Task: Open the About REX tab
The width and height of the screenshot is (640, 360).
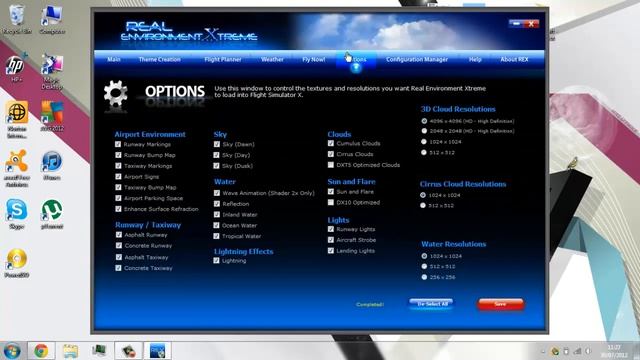Action: (x=514, y=60)
